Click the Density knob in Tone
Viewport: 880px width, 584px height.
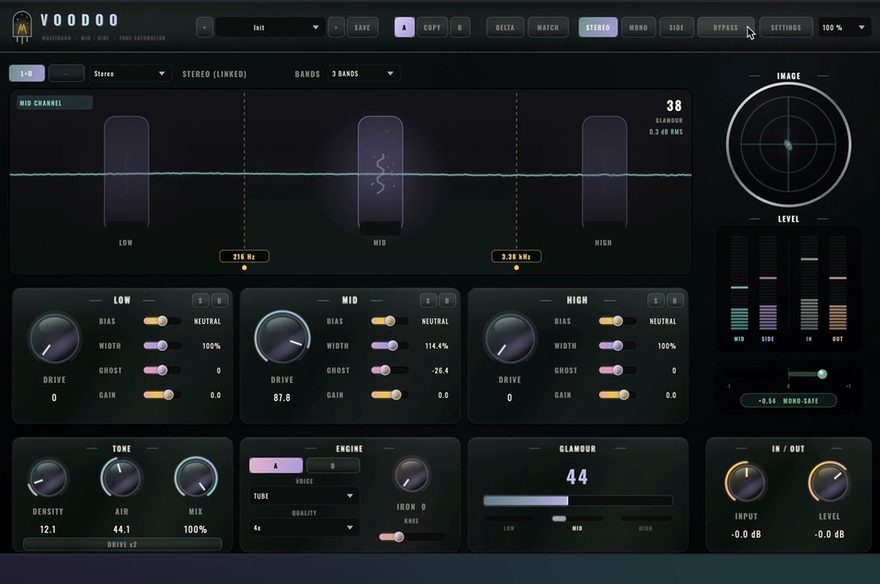point(48,479)
